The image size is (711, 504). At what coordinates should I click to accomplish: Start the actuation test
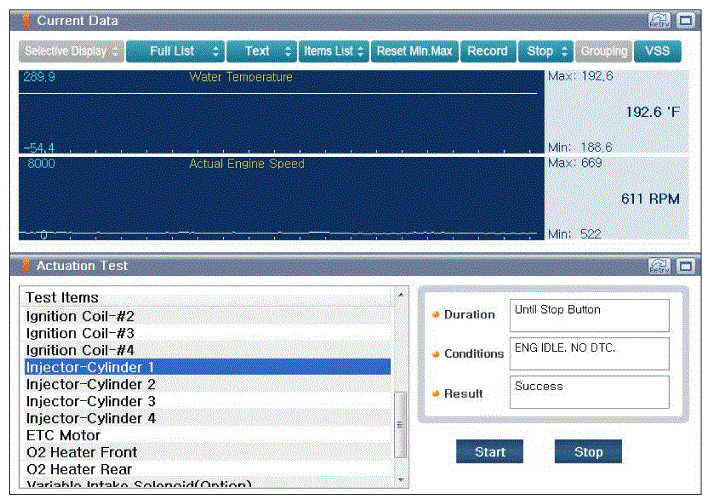click(490, 452)
